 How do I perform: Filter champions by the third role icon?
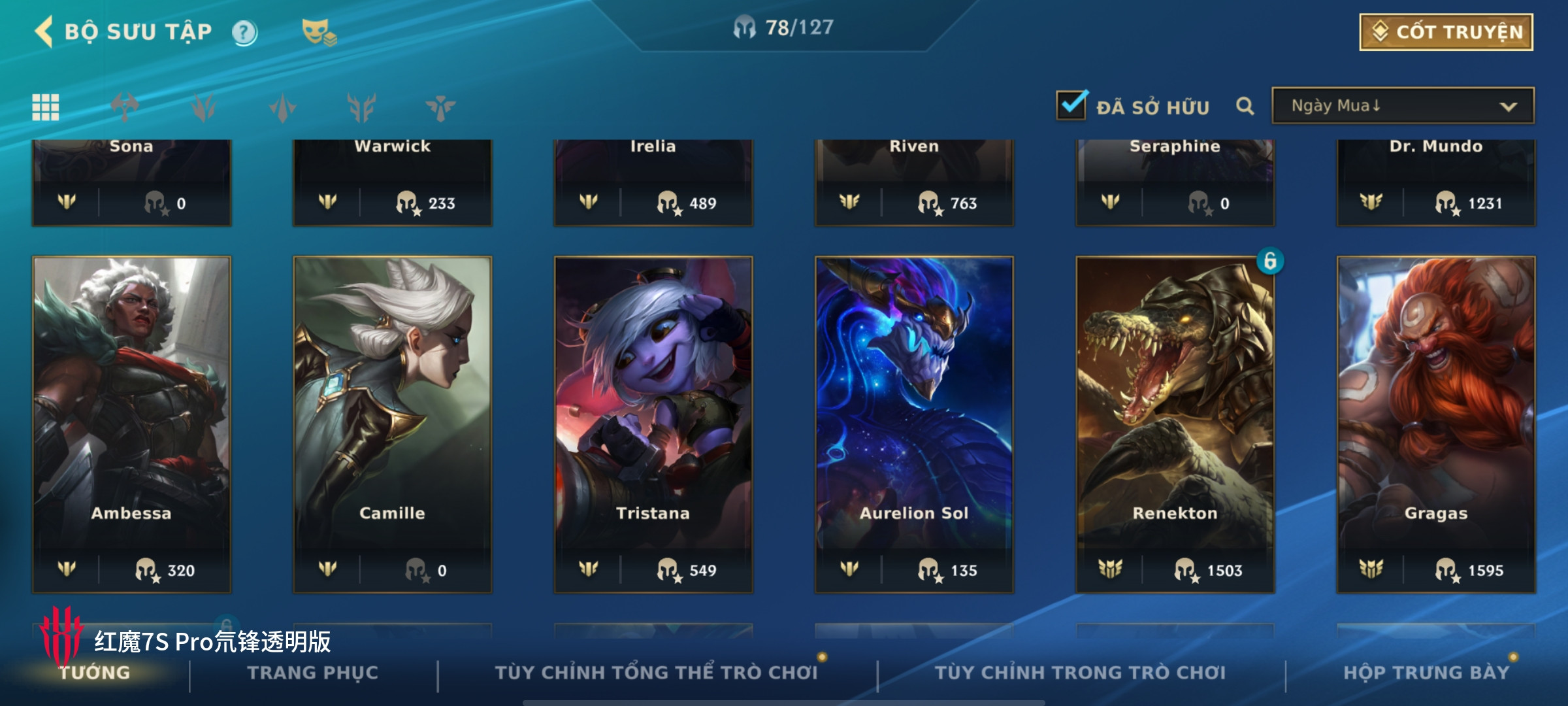coord(283,107)
